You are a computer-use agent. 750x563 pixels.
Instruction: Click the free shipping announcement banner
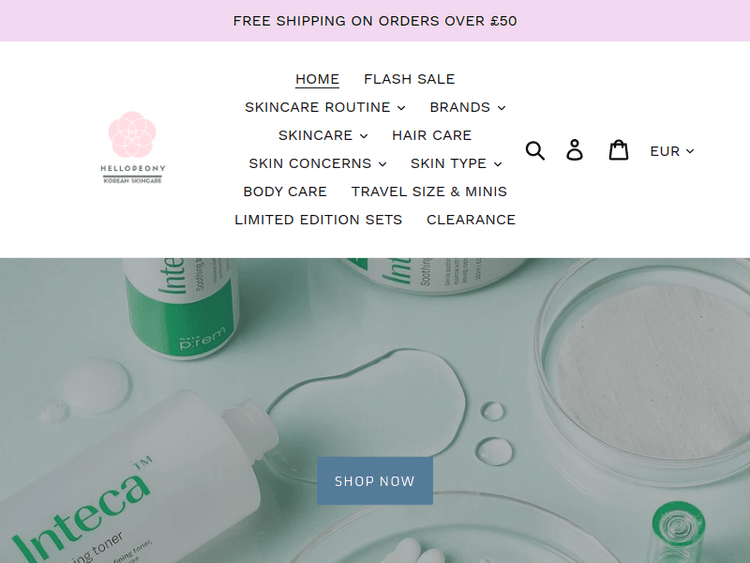(x=375, y=21)
